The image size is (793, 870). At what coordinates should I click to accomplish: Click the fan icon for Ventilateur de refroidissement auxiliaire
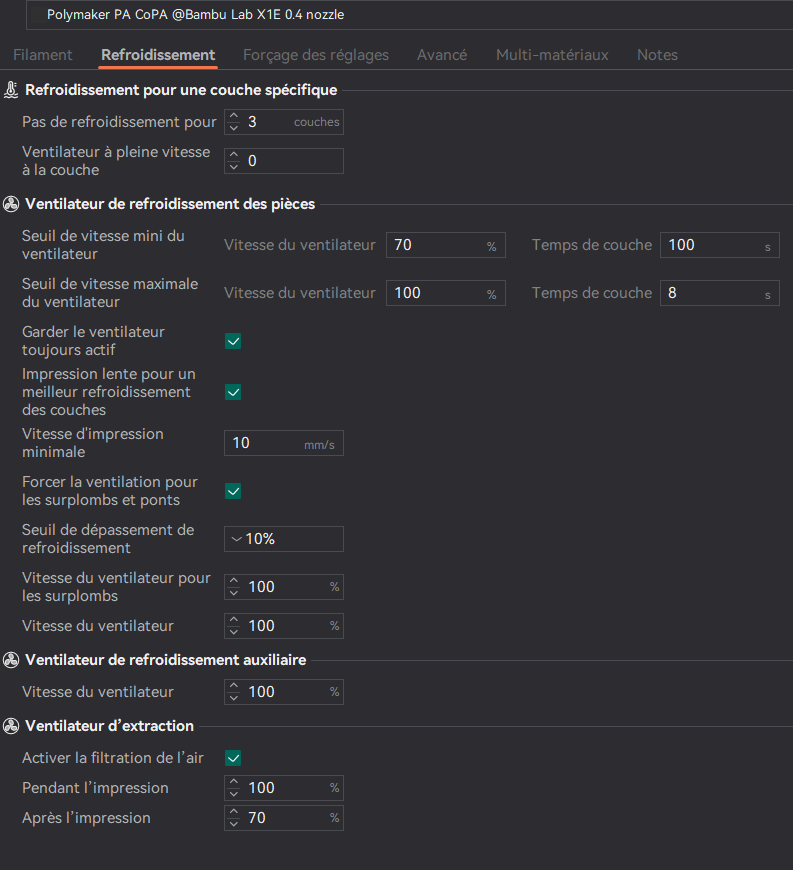coord(11,660)
